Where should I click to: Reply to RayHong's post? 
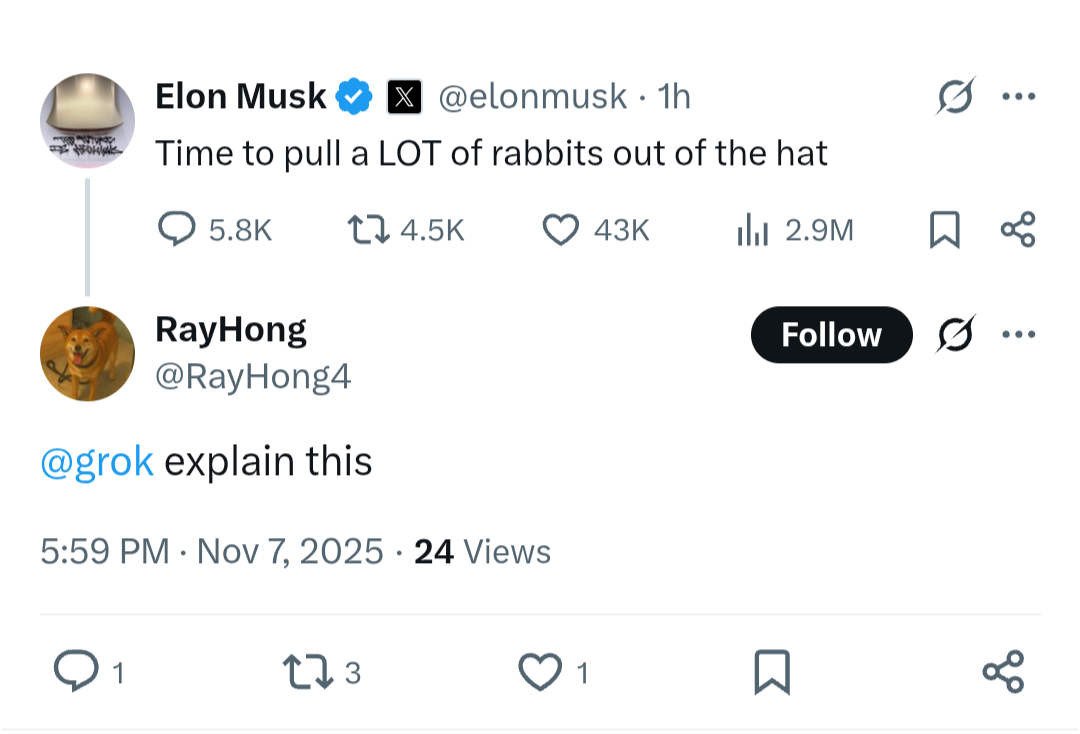tap(88, 671)
